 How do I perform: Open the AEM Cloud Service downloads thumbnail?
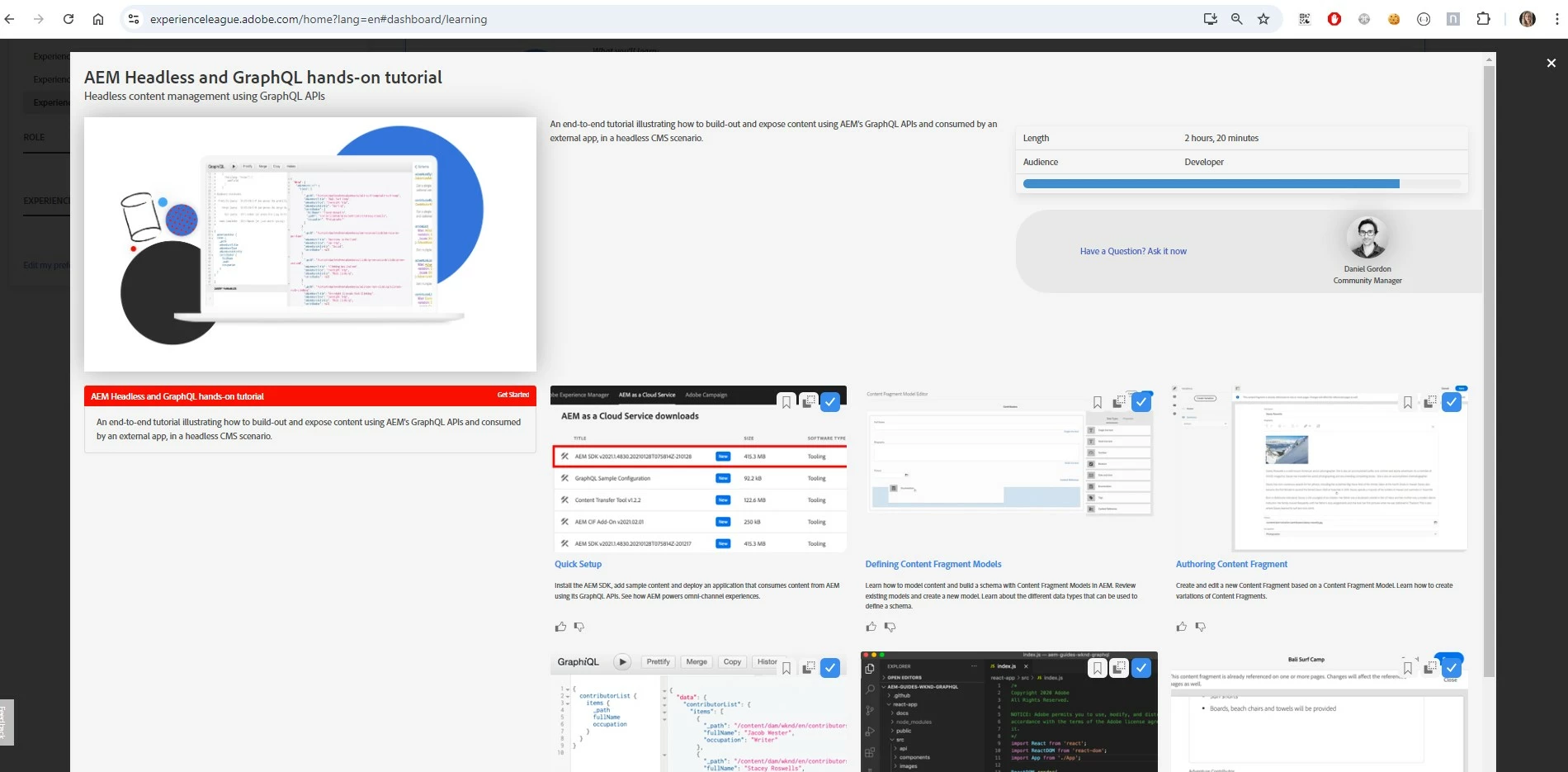[x=698, y=469]
